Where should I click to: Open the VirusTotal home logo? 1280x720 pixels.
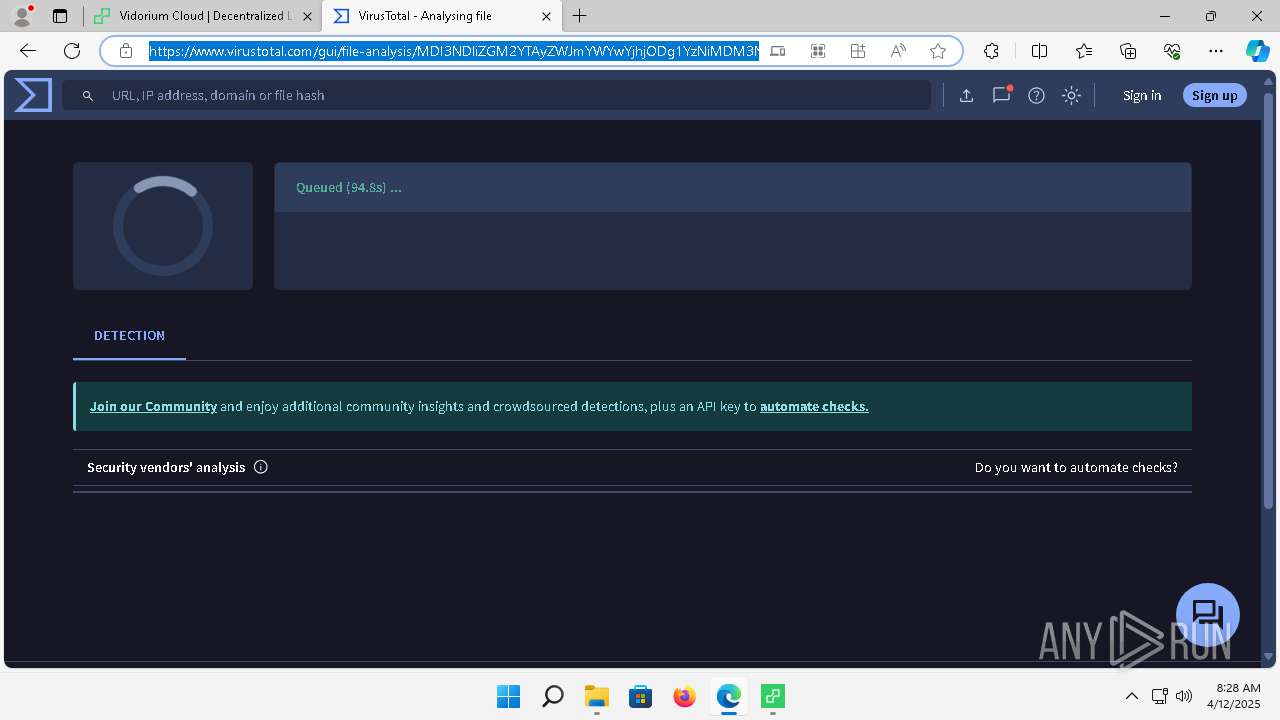pos(33,95)
